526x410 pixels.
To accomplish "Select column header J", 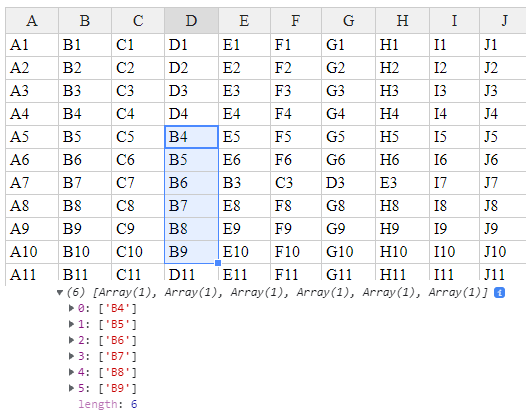I will [x=503, y=21].
